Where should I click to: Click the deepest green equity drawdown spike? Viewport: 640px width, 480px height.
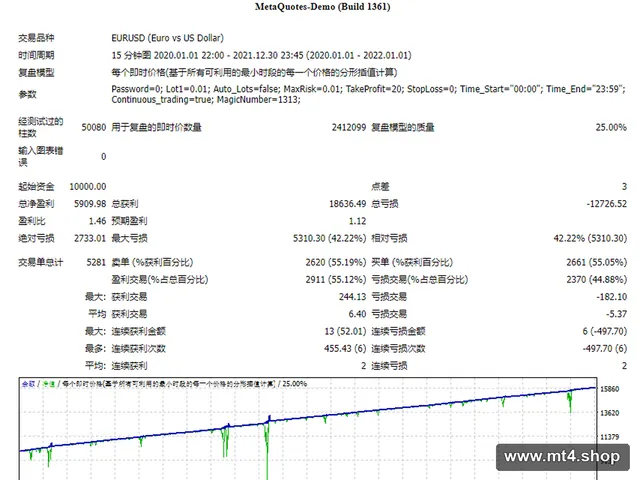click(x=267, y=453)
